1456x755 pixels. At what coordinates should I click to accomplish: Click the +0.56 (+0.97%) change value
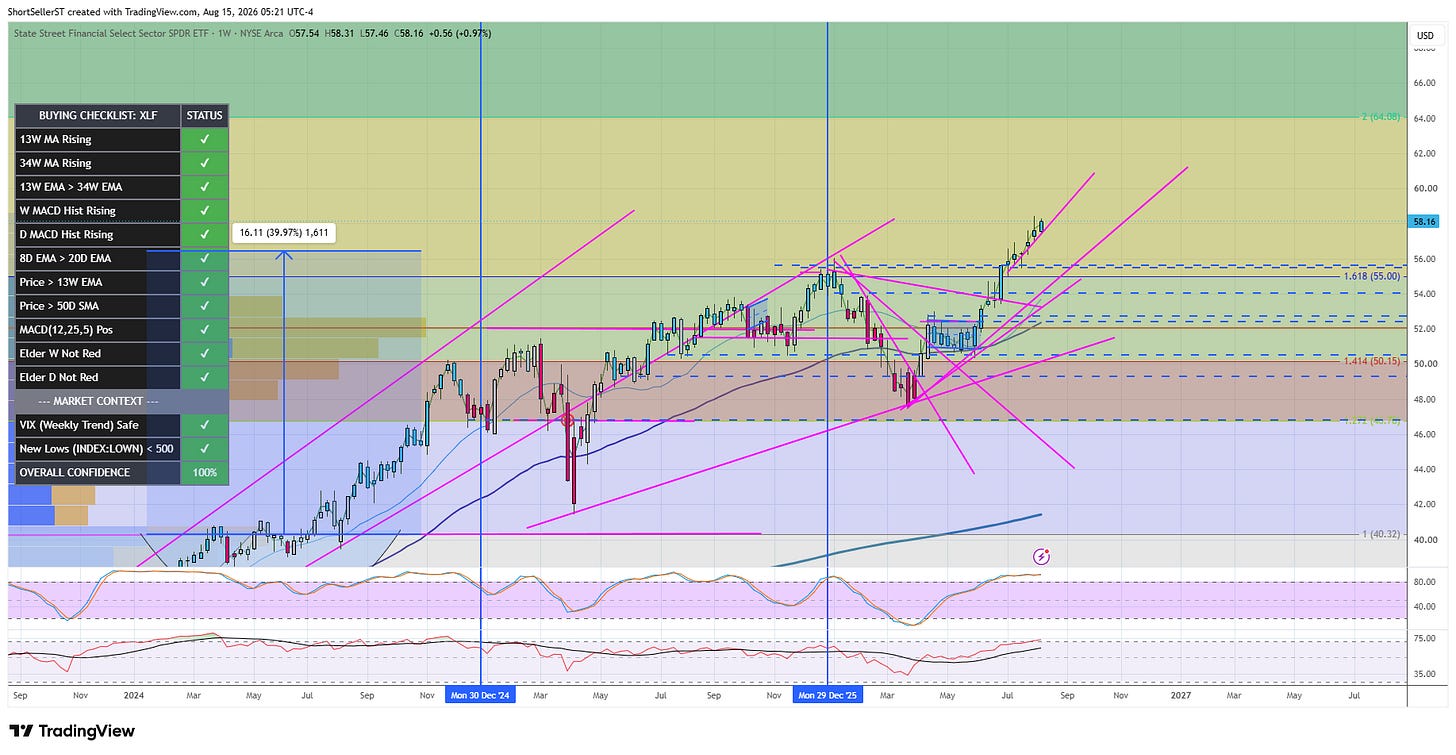click(461, 33)
